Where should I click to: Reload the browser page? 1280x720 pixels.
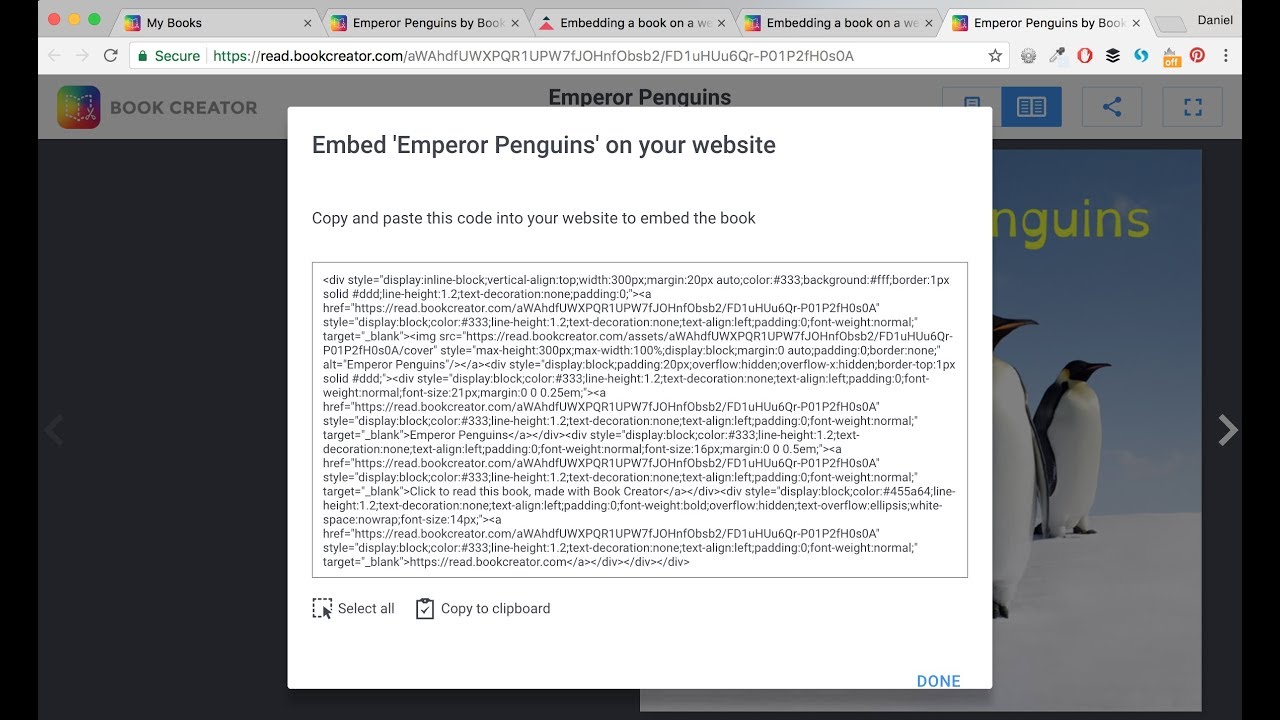tap(111, 56)
